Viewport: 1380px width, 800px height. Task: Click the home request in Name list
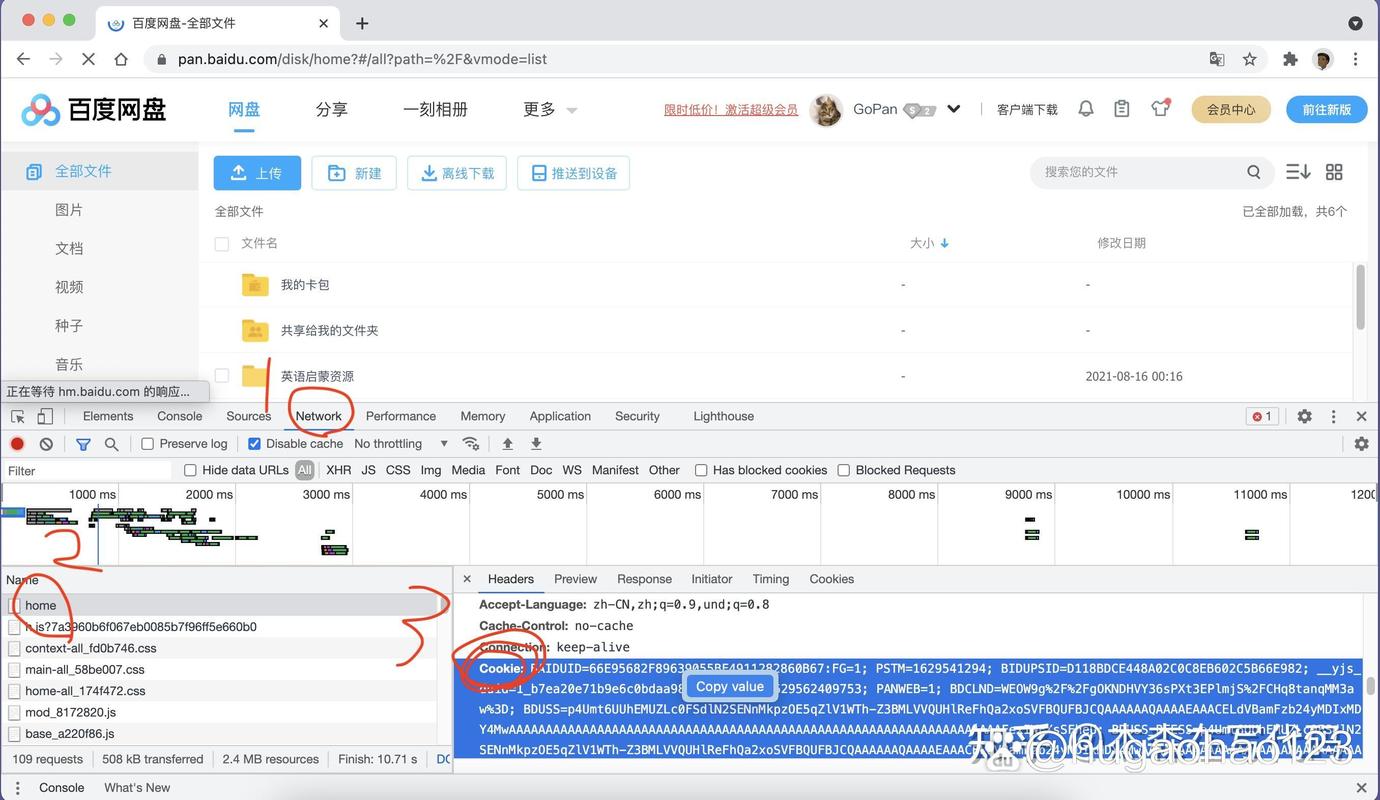pos(41,605)
